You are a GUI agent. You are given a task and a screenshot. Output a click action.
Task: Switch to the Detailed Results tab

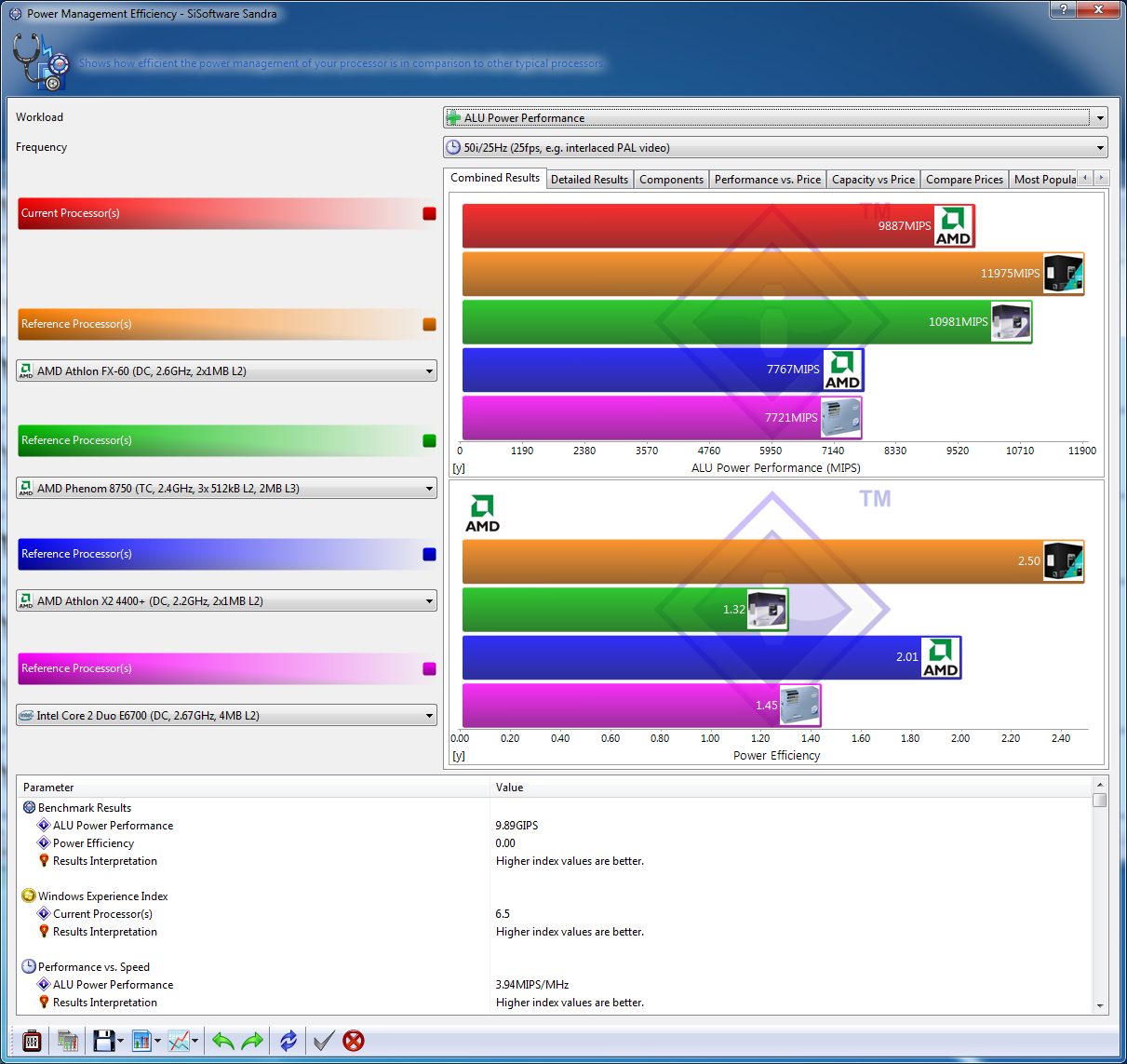(590, 180)
